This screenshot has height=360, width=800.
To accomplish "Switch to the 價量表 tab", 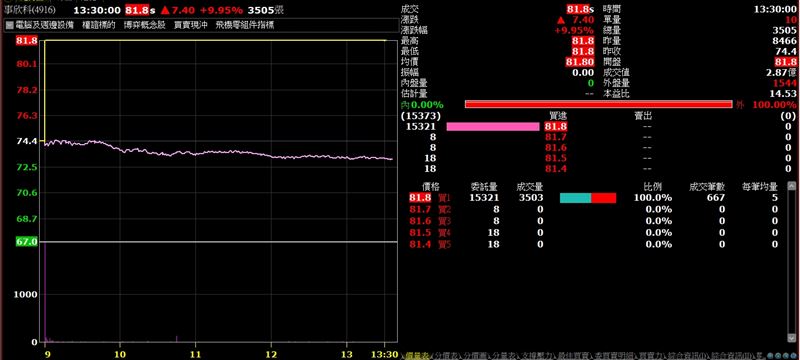I will click(x=417, y=355).
